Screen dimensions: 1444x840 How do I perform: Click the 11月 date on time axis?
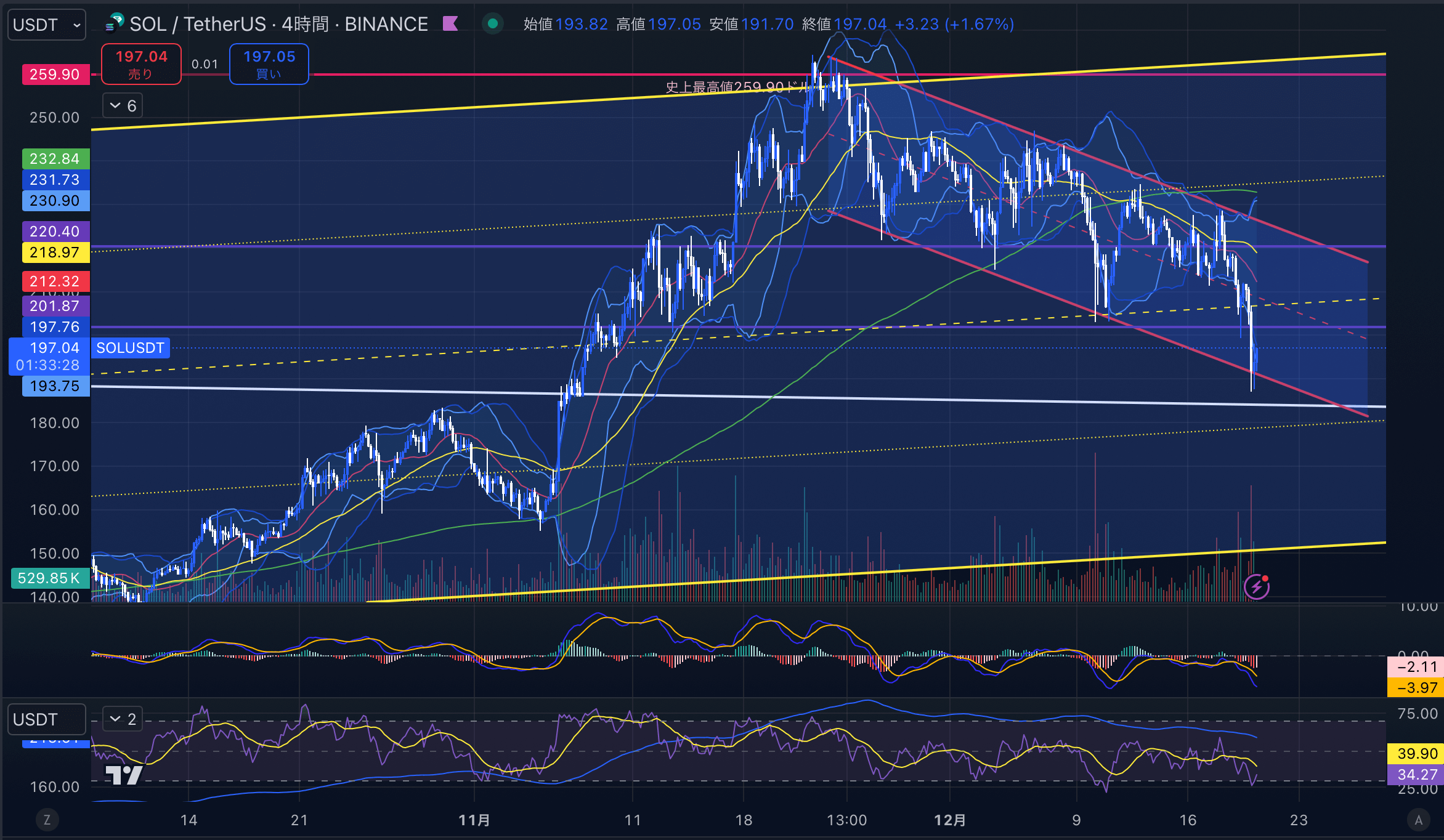click(474, 820)
